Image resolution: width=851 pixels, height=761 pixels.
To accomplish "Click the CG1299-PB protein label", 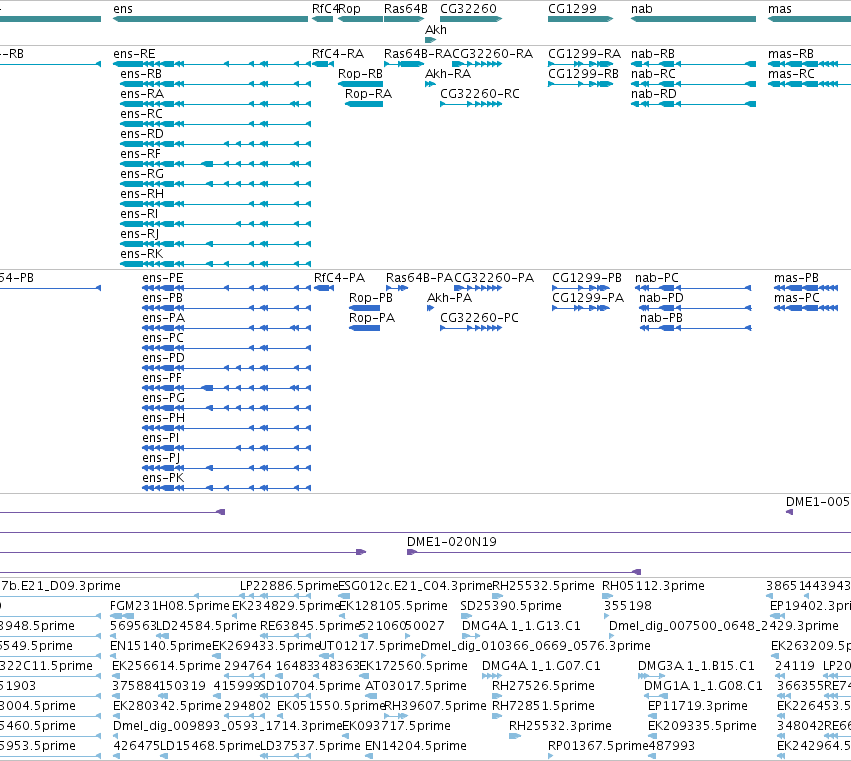I will click(587, 278).
